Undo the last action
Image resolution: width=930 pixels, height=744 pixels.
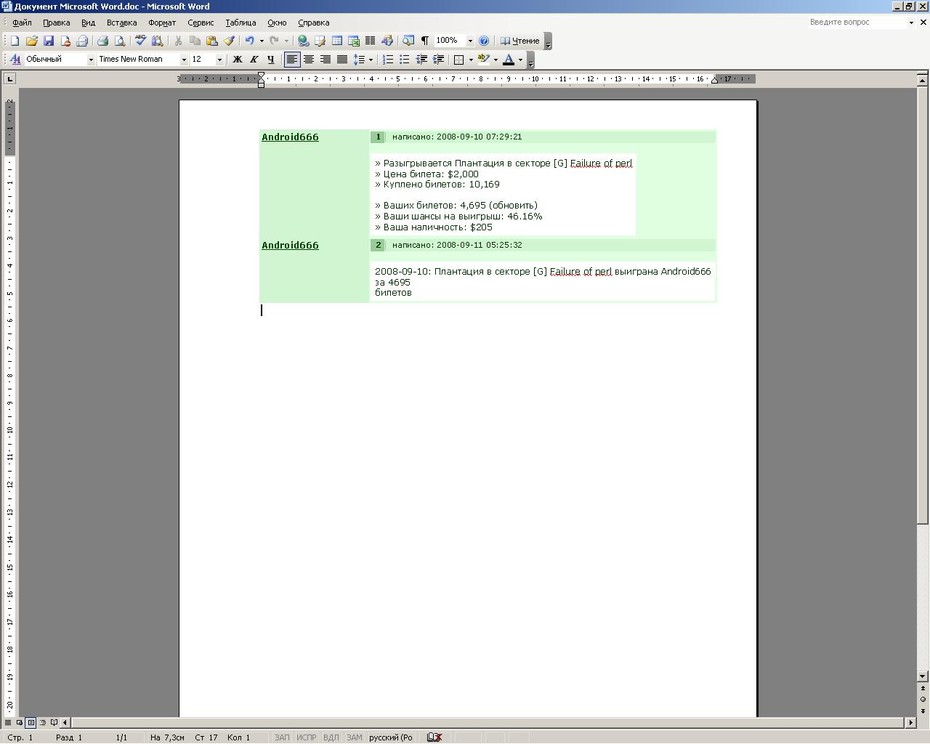[x=250, y=41]
